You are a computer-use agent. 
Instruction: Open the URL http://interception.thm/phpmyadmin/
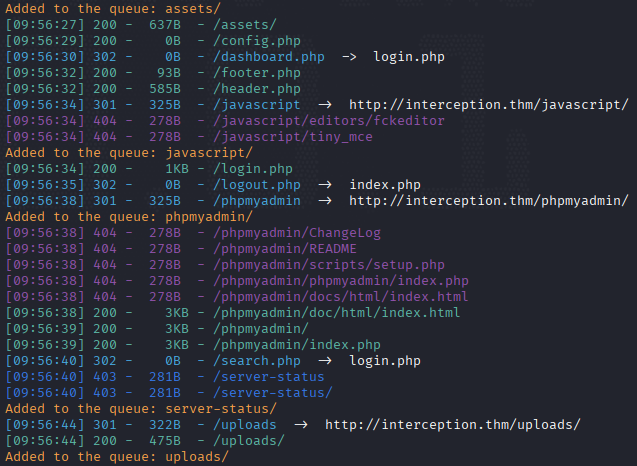[x=489, y=201]
